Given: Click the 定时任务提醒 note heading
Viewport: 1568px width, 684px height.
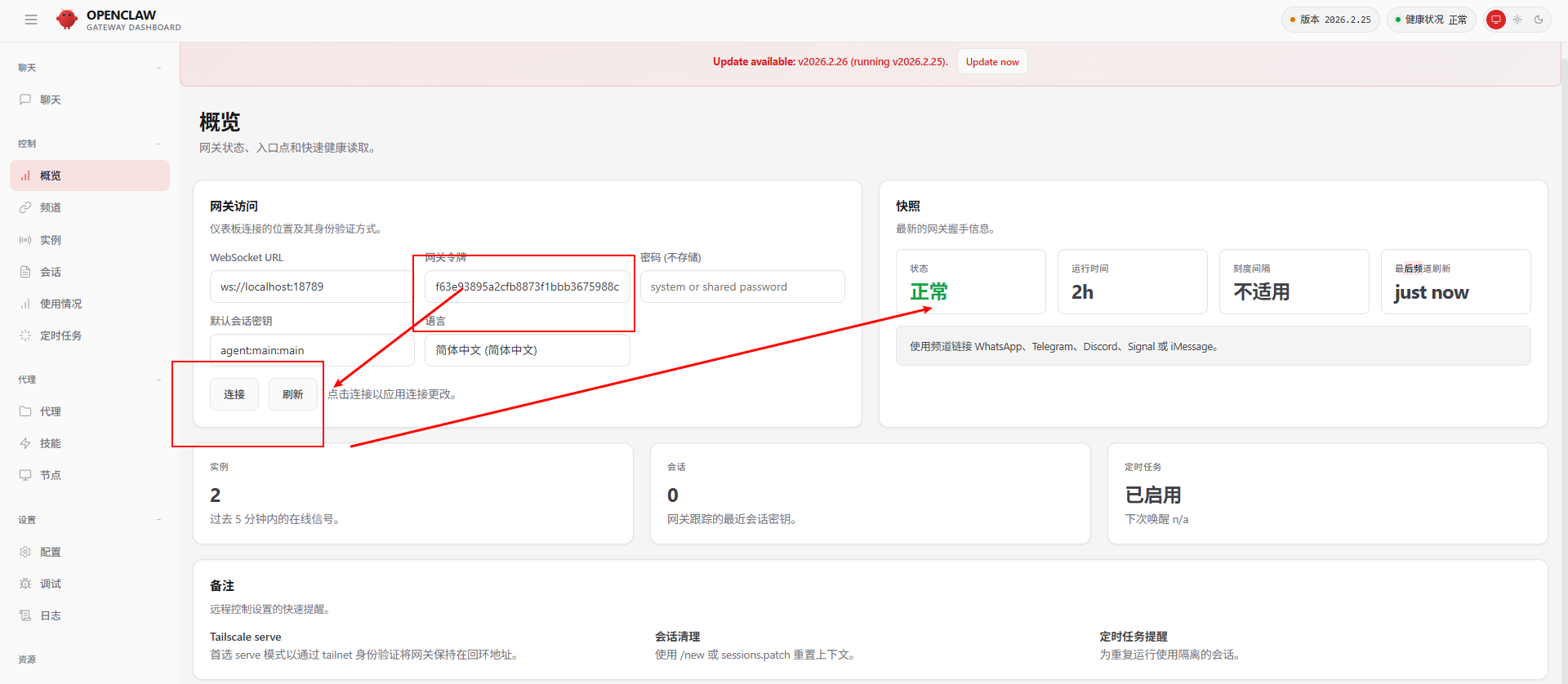Looking at the screenshot, I should tap(1134, 637).
